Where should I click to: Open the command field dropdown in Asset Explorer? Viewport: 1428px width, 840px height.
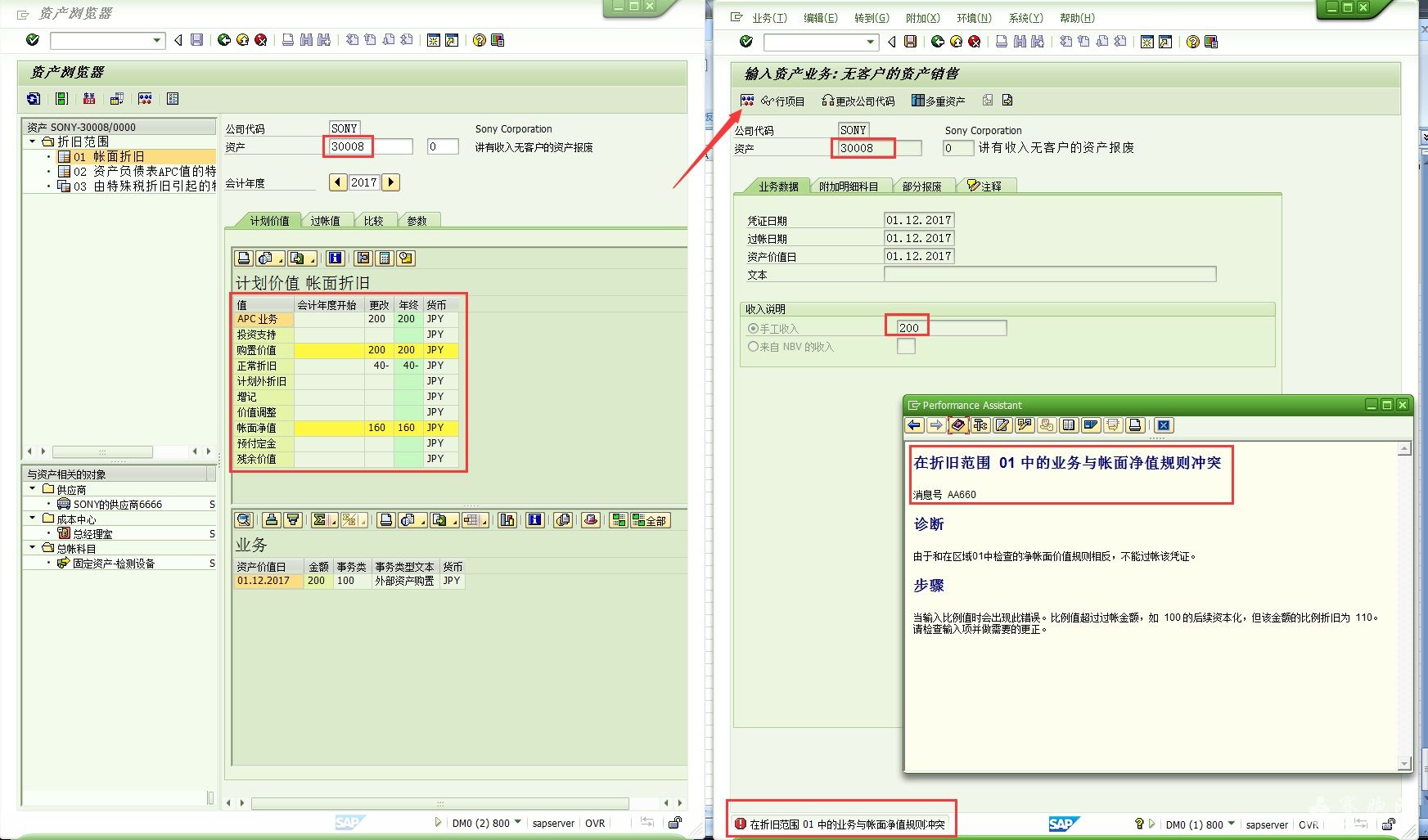pos(157,40)
